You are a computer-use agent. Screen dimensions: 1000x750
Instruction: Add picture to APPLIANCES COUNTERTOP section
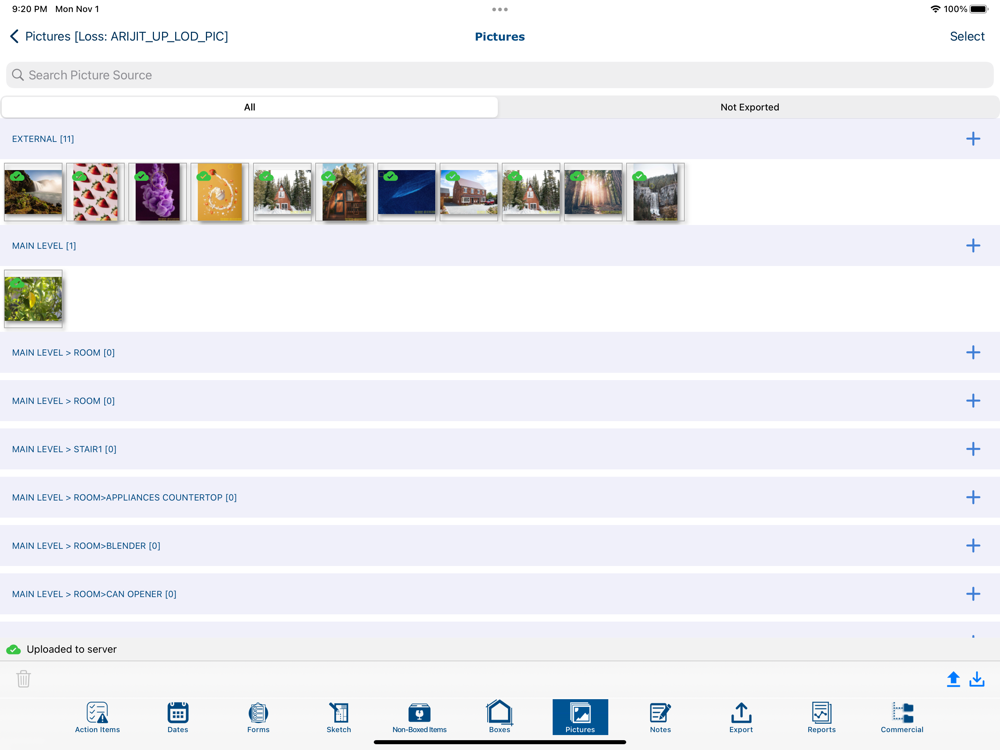[x=973, y=497]
